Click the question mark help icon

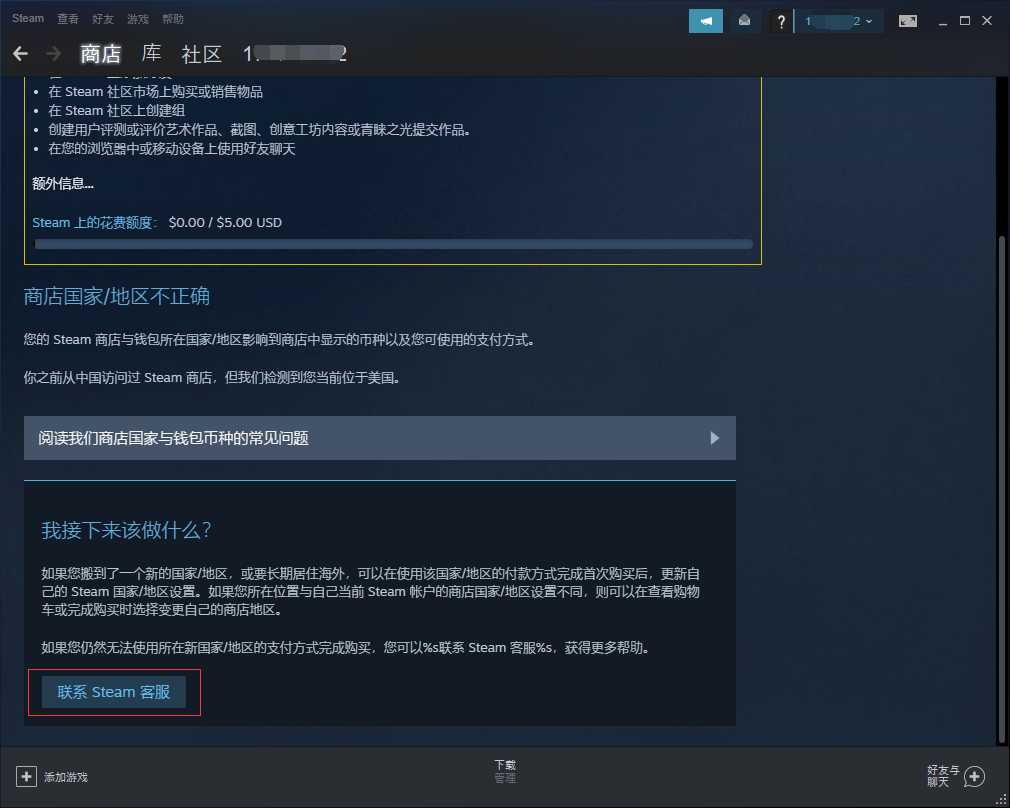coord(781,21)
